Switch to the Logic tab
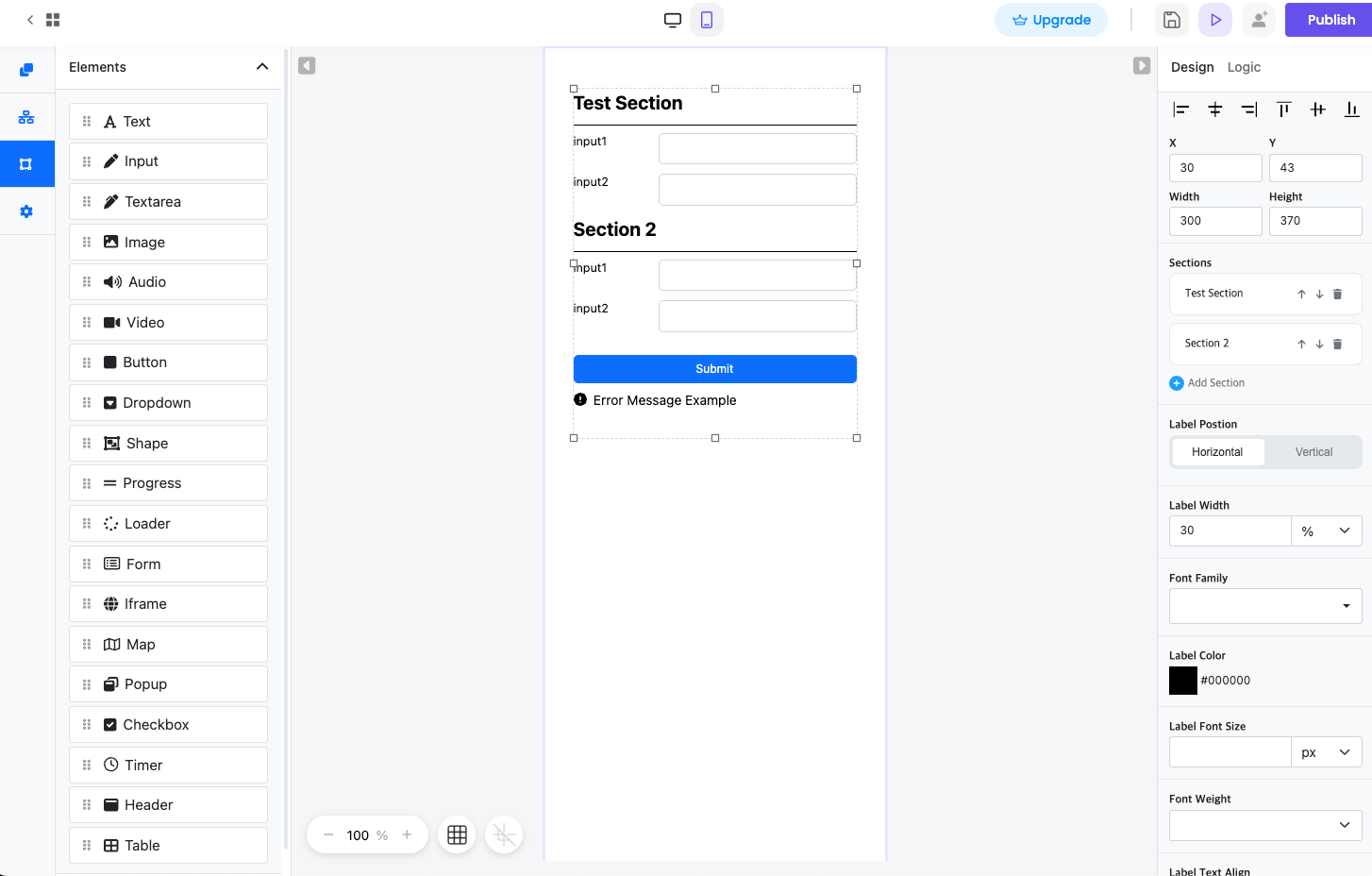Image resolution: width=1372 pixels, height=876 pixels. tap(1244, 67)
